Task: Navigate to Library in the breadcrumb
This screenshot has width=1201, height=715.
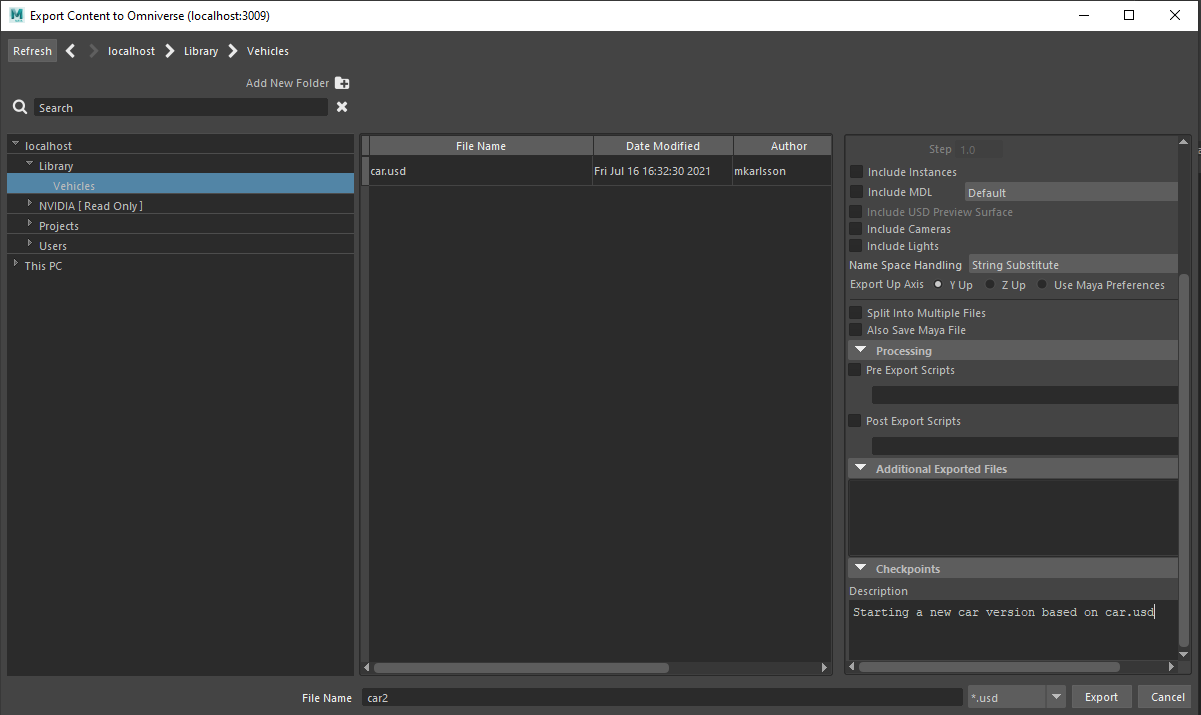Action: (x=201, y=51)
